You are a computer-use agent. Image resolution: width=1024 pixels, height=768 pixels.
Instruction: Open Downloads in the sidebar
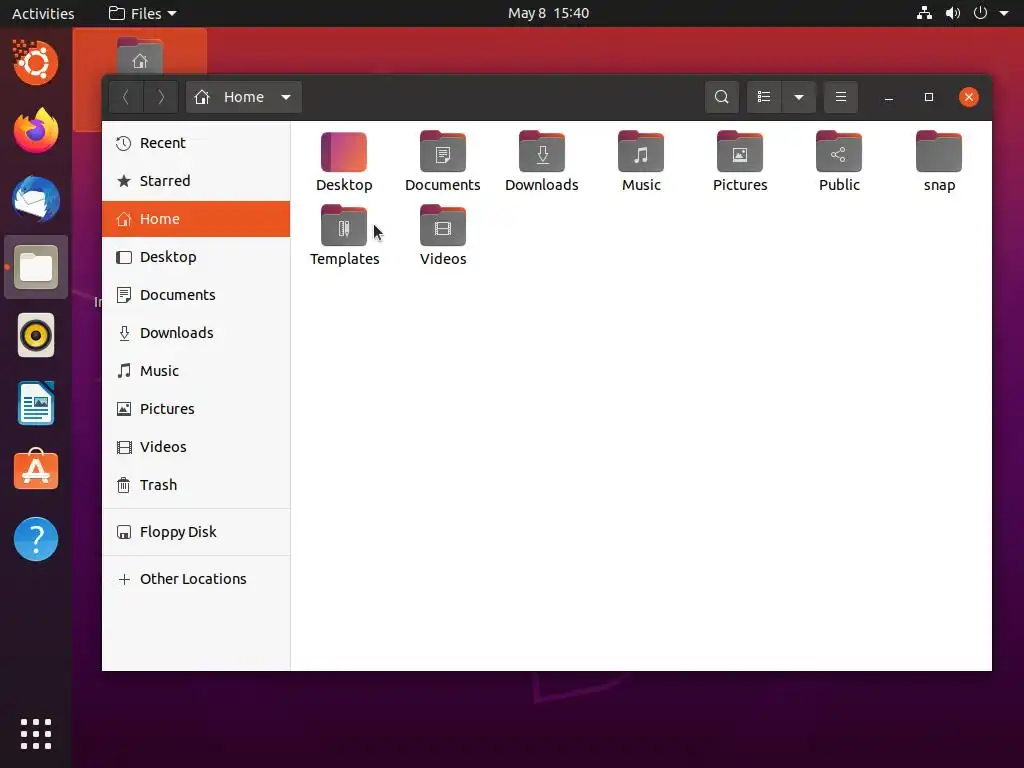196,333
